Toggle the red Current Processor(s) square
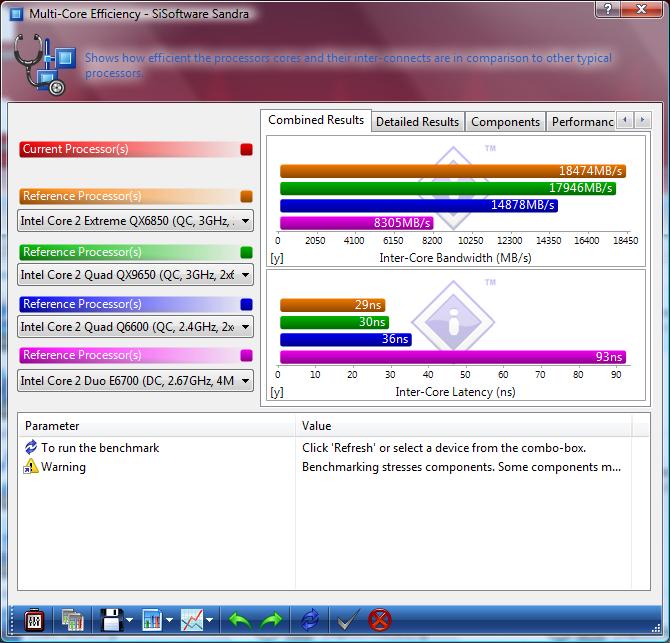The width and height of the screenshot is (670, 643). point(247,150)
